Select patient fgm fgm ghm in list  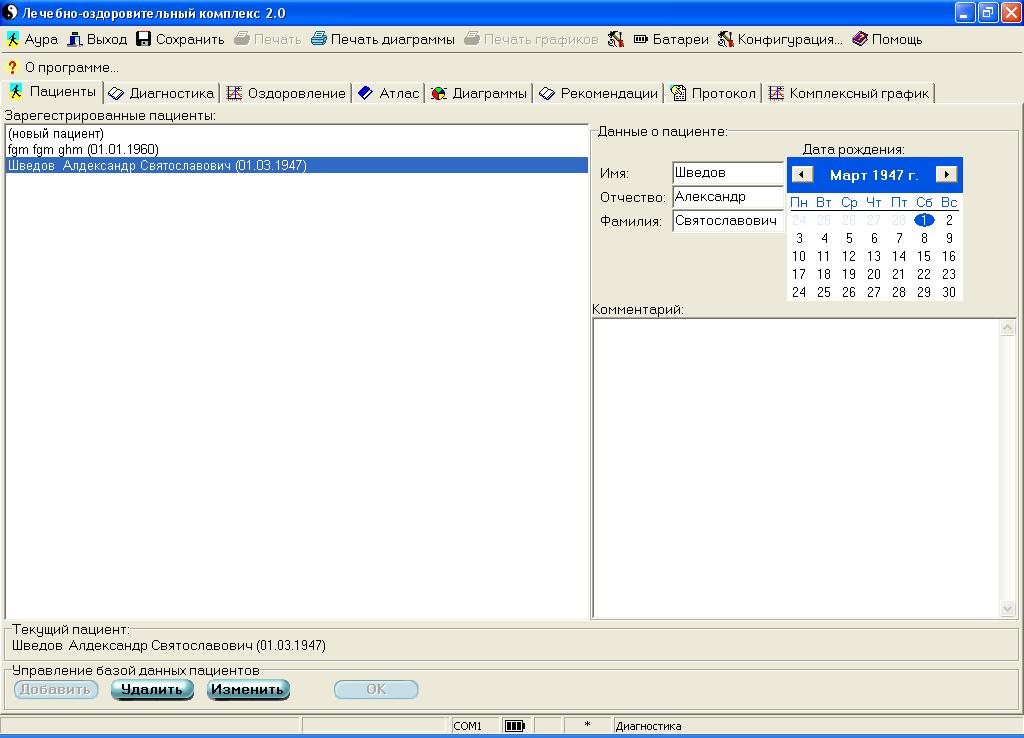coord(83,149)
